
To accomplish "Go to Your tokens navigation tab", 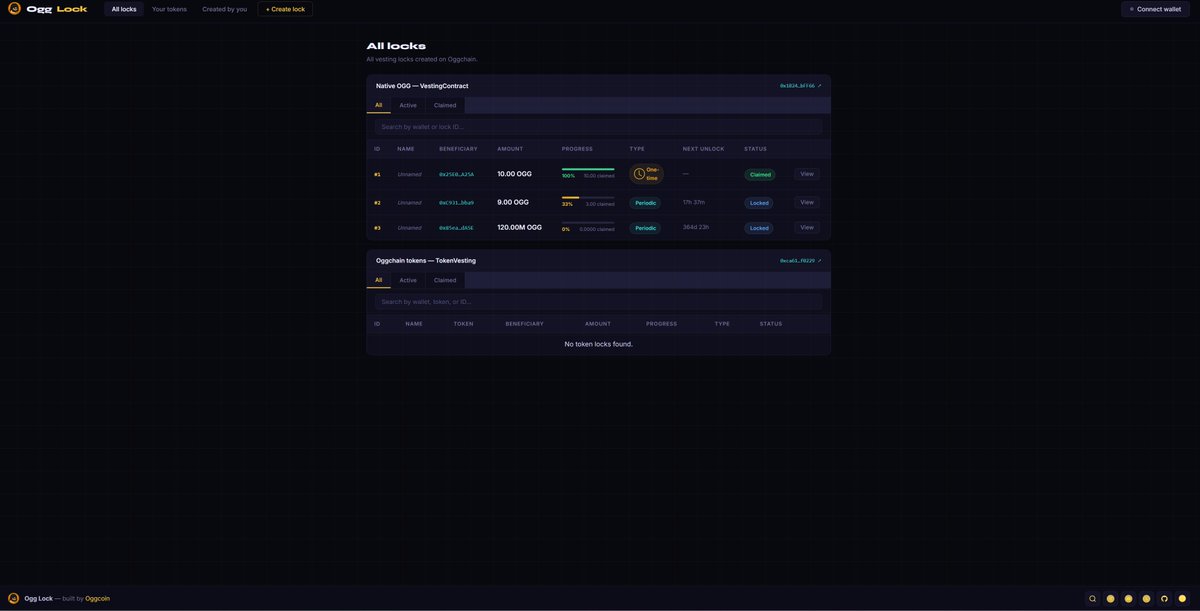I will (x=169, y=9).
